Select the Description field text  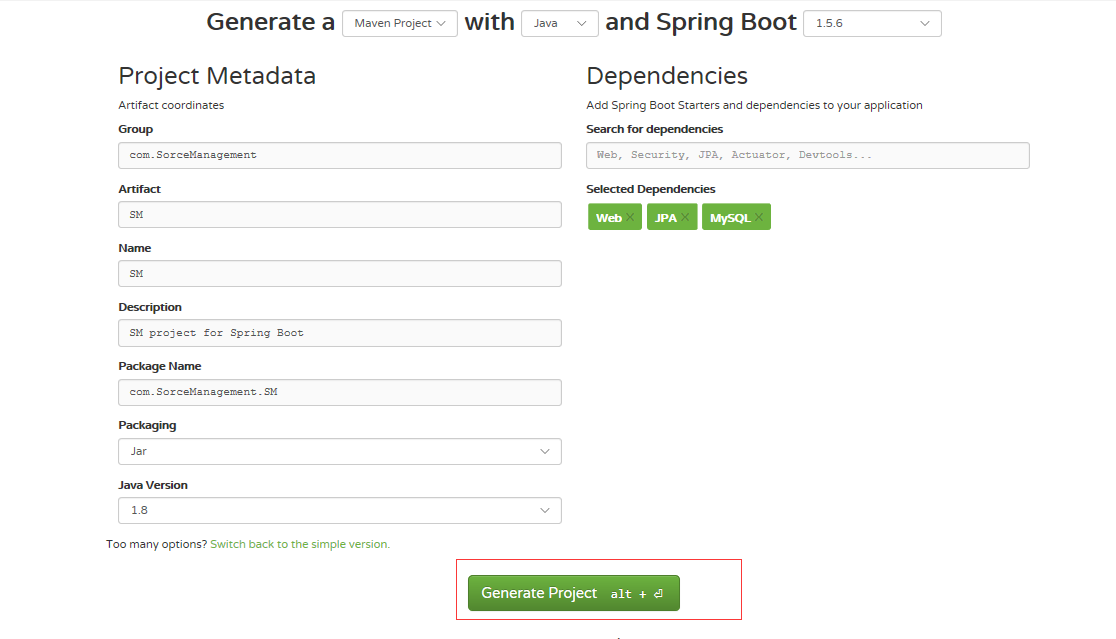point(340,332)
